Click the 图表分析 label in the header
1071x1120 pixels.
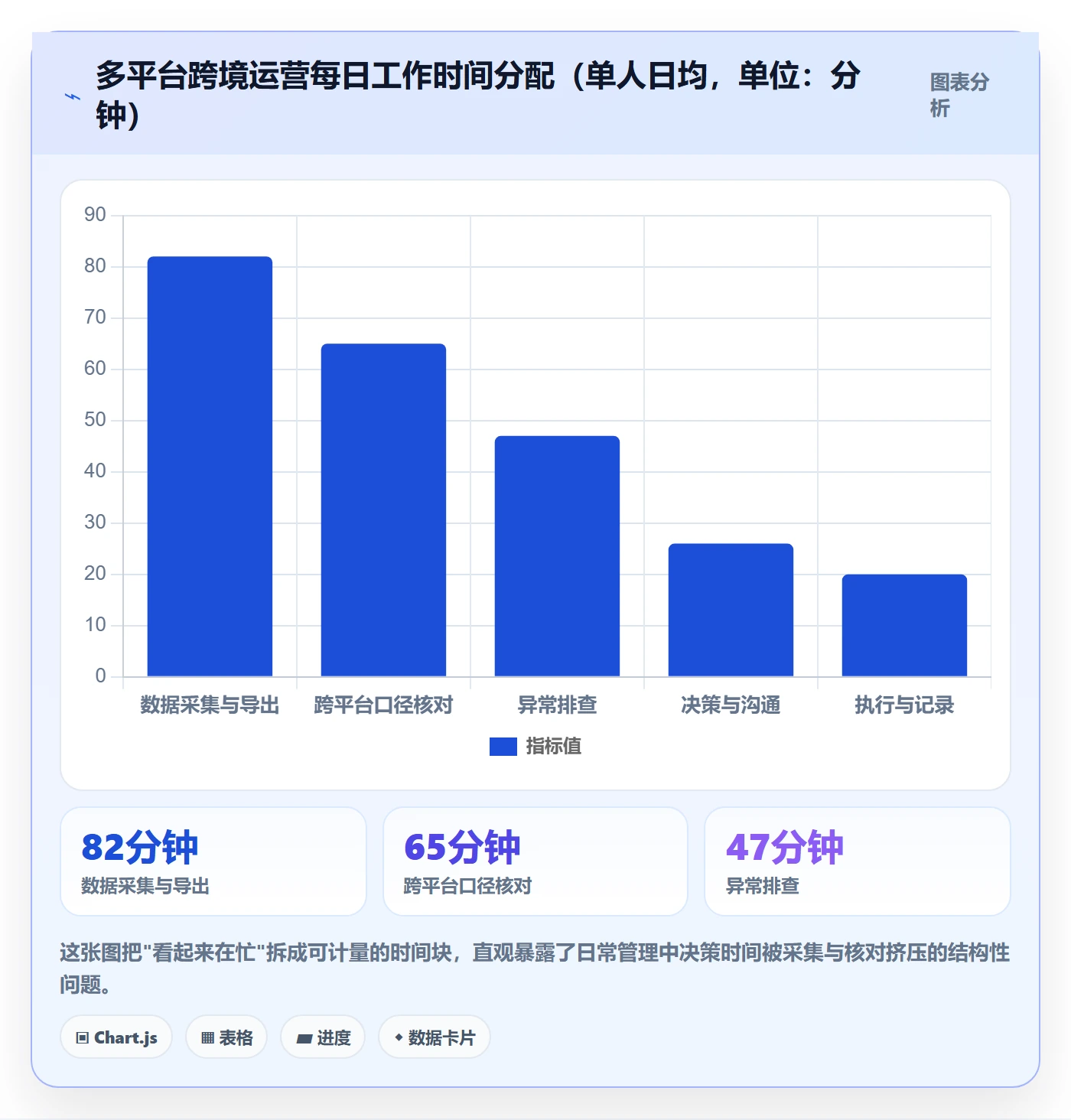coord(959,95)
